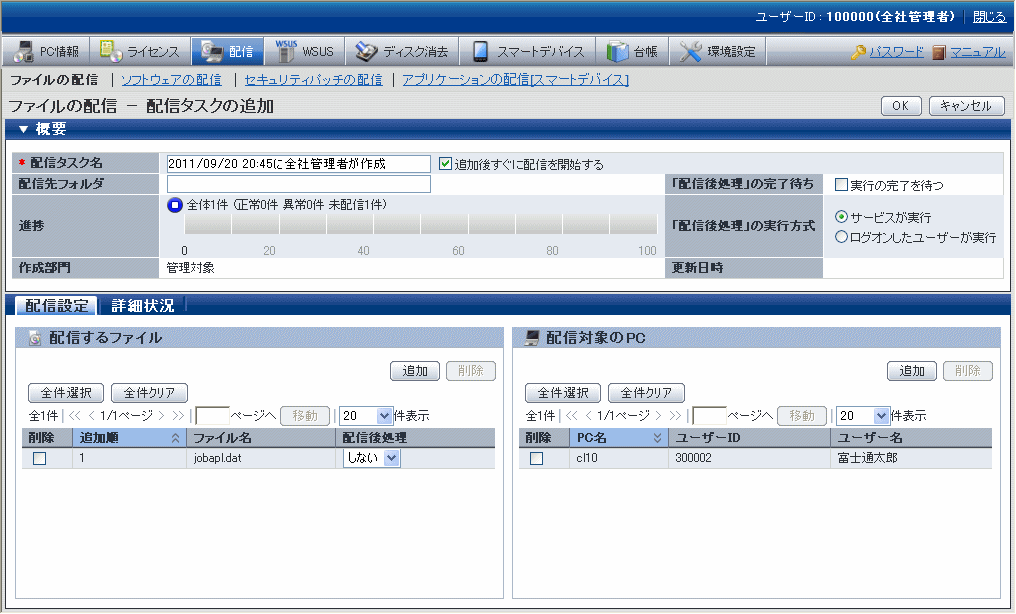Open the スマートデバイス toolbar icon

[x=481, y=52]
